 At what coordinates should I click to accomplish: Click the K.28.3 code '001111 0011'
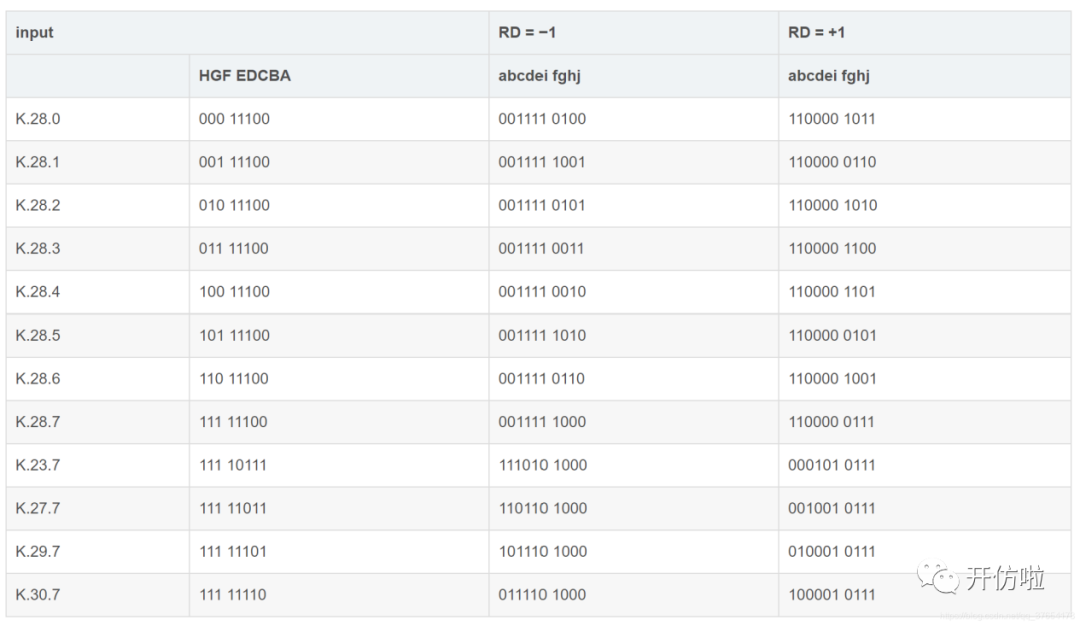pyautogui.click(x=542, y=248)
